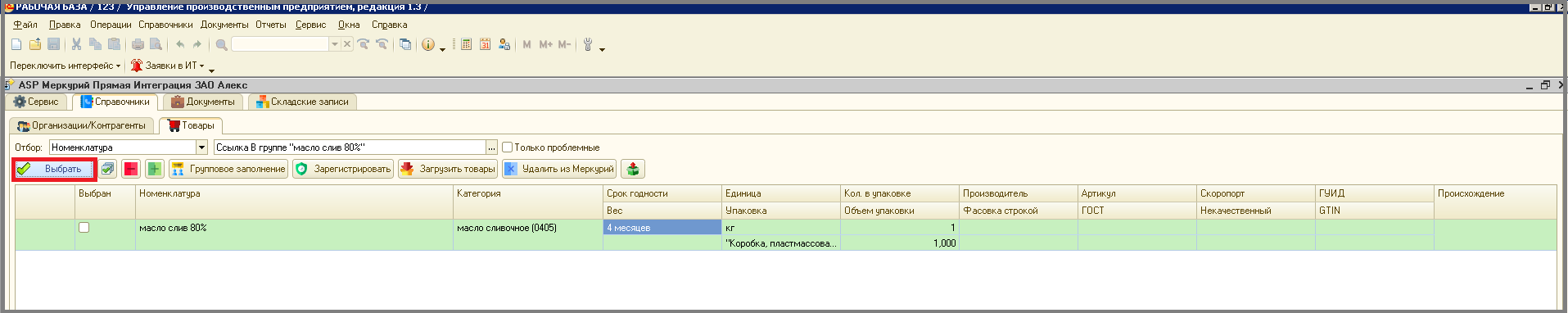Open the Правка menu
Viewport: 1568px width, 313px height.
[65, 25]
